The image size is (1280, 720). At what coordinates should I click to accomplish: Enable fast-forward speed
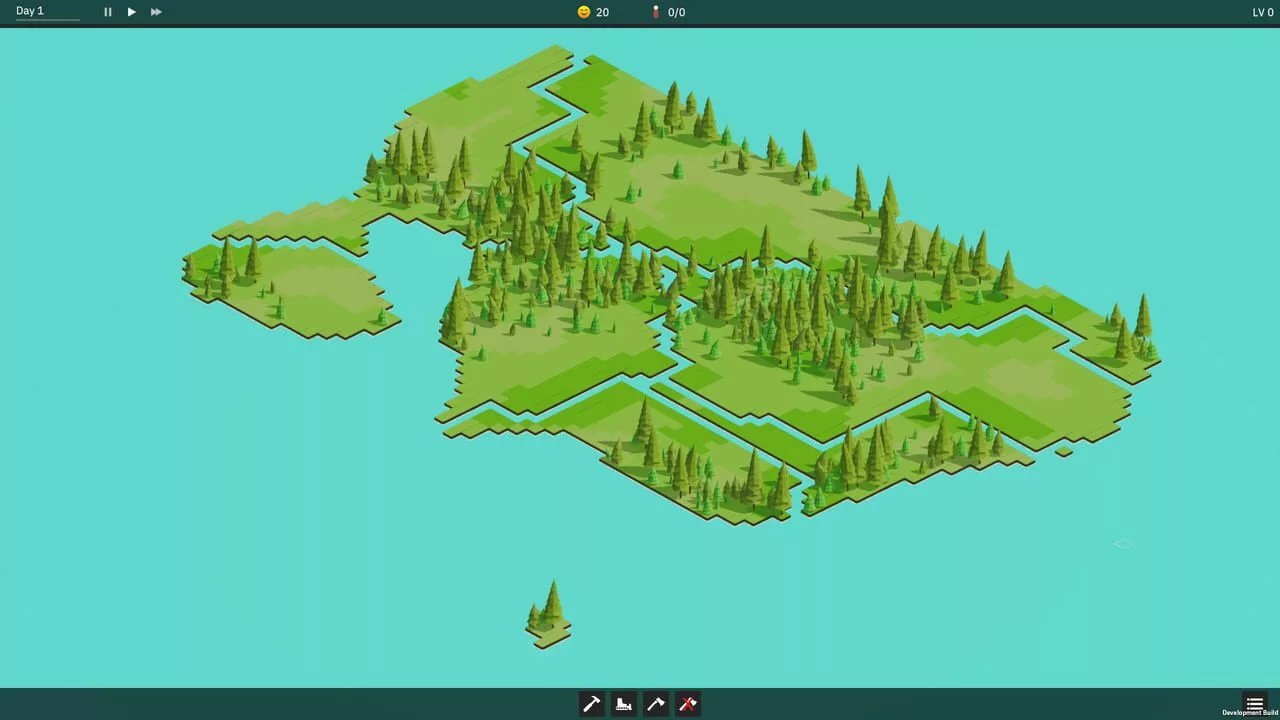(156, 12)
